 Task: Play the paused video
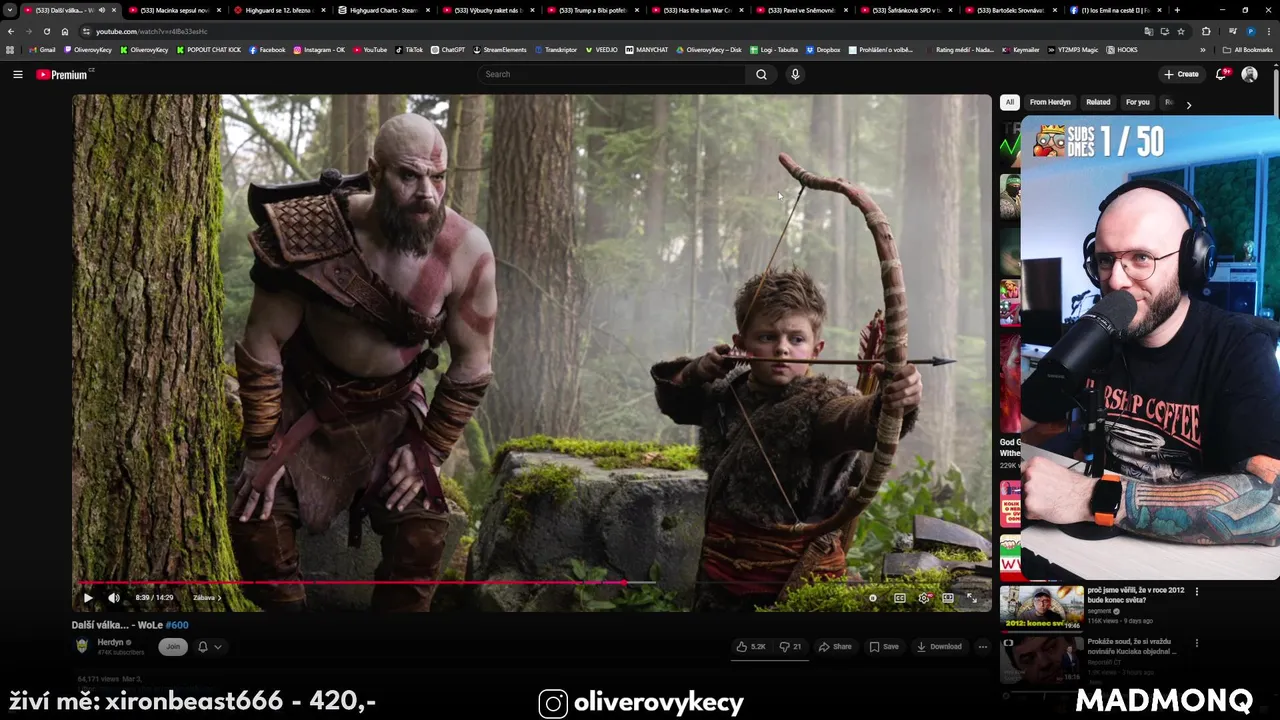[x=87, y=598]
